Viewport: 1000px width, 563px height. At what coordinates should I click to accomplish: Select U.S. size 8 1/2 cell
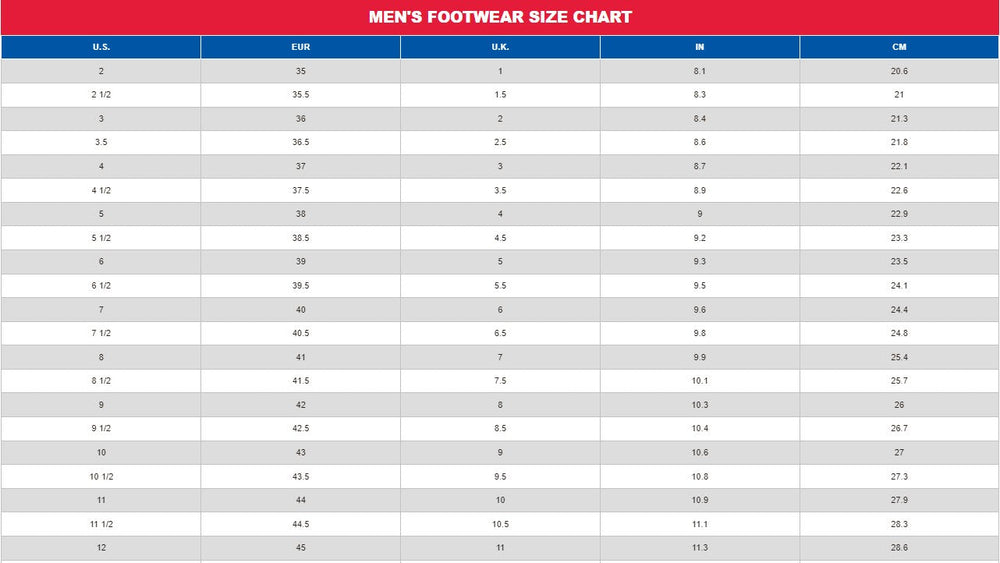[101, 381]
